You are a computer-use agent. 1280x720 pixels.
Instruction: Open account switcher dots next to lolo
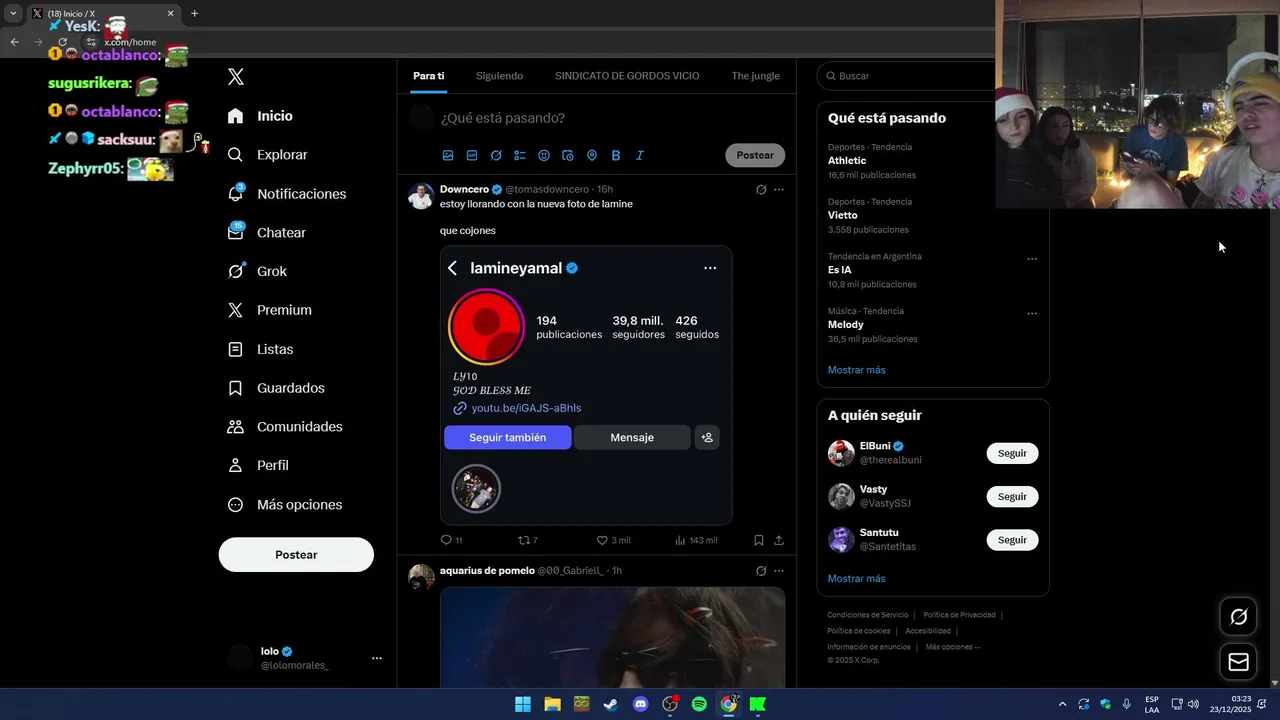[377, 658]
